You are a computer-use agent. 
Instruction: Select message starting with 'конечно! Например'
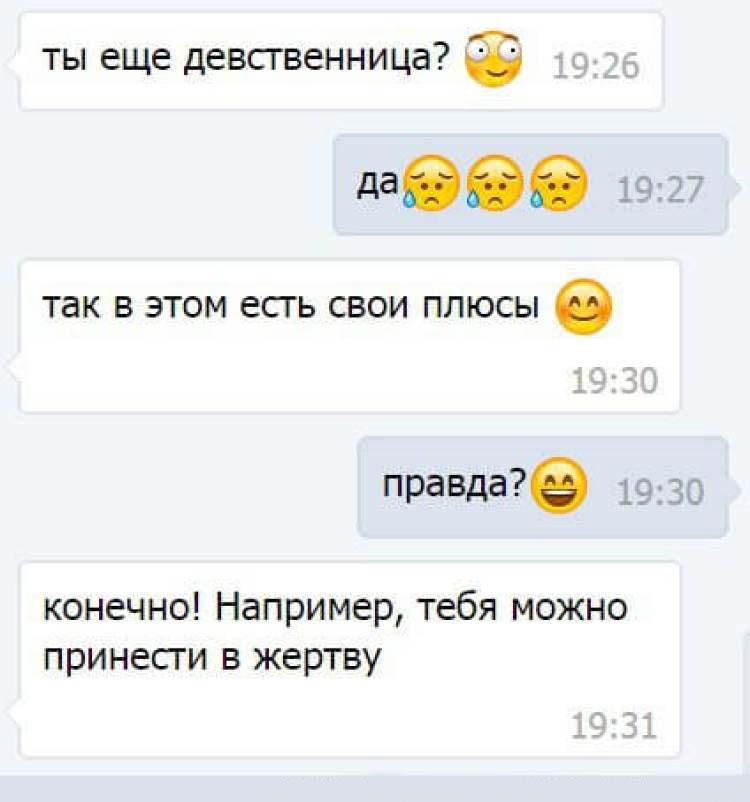(350, 659)
